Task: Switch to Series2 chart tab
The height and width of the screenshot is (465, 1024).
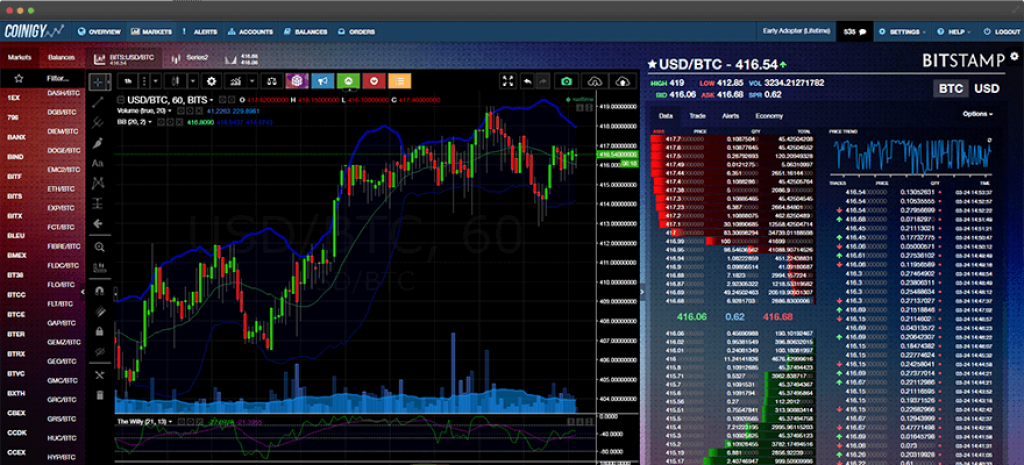Action: tap(190, 58)
